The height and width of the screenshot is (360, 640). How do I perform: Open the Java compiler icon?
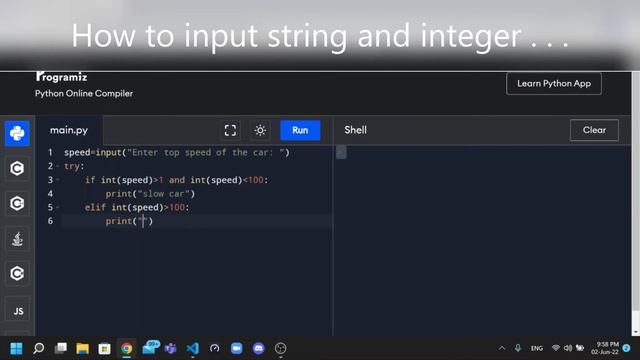click(x=17, y=238)
